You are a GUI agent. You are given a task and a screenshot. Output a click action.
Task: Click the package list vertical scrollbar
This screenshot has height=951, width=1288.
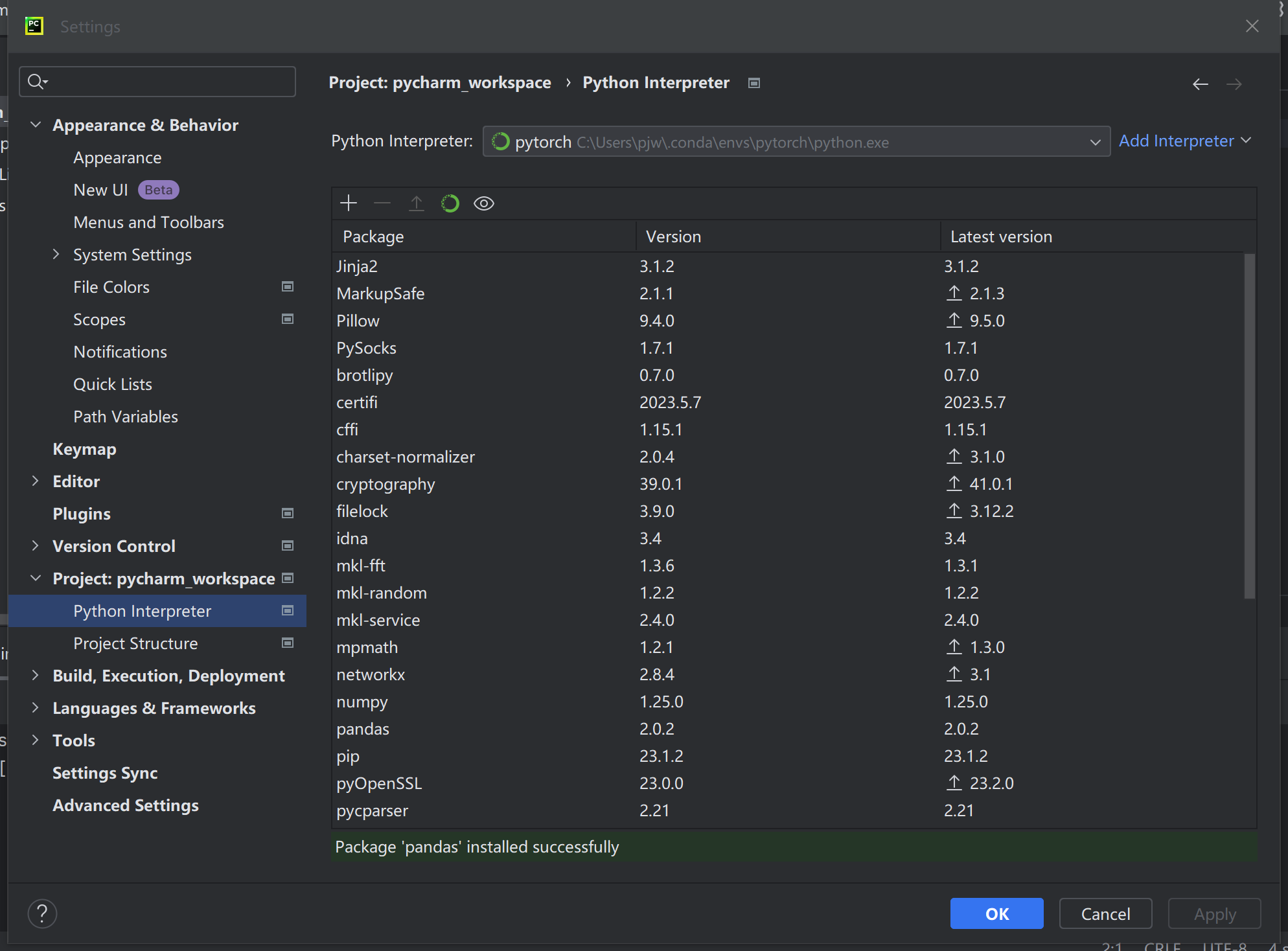coord(1250,426)
